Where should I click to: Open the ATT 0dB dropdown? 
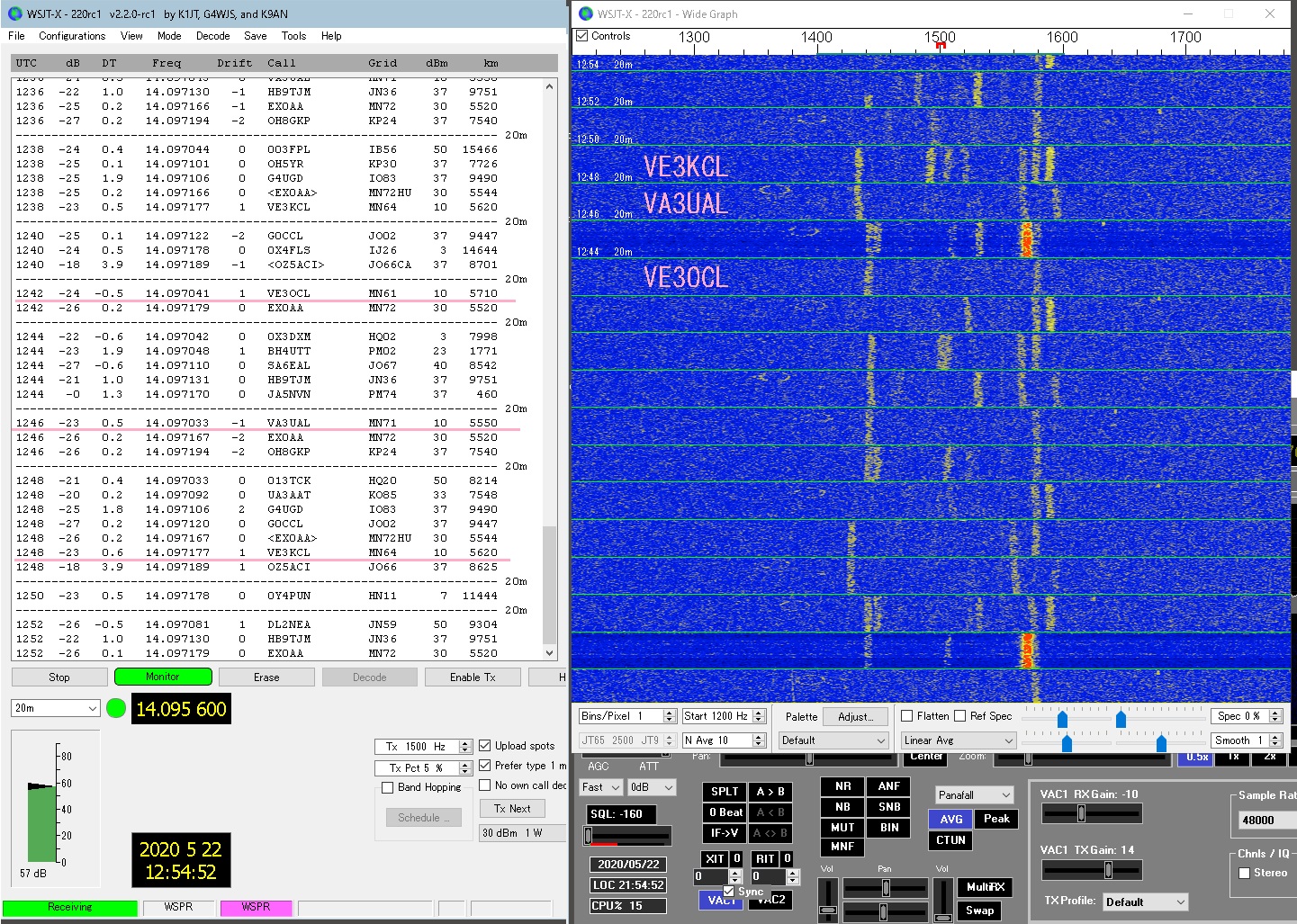tap(653, 787)
